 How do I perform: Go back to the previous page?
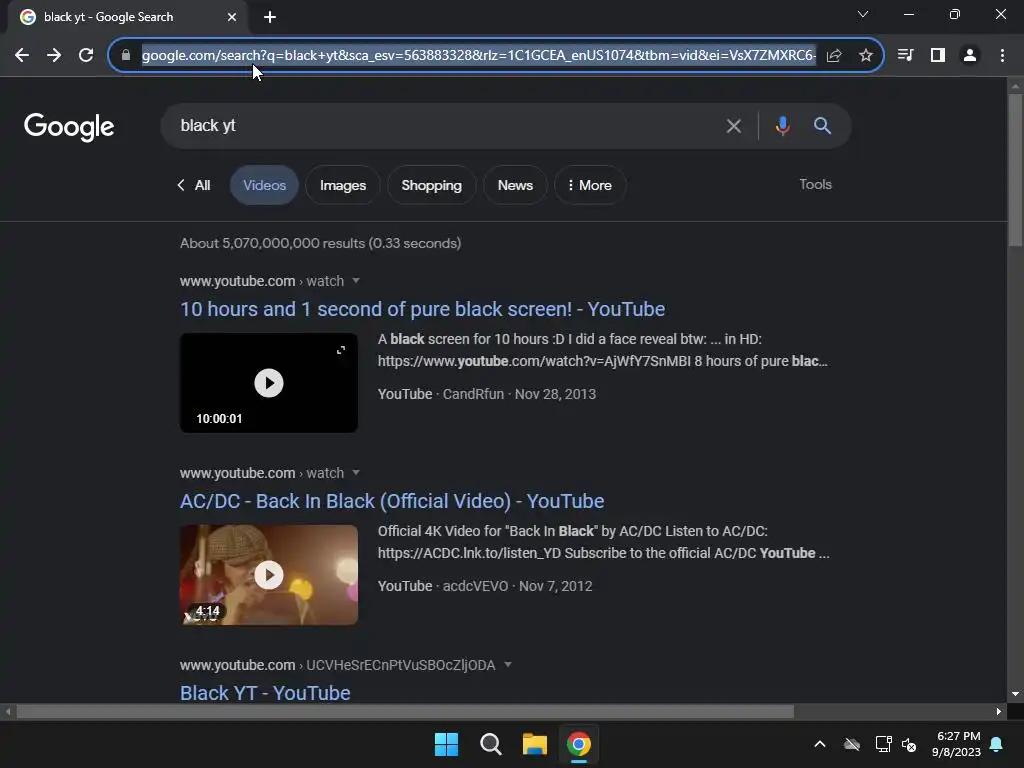pos(22,56)
